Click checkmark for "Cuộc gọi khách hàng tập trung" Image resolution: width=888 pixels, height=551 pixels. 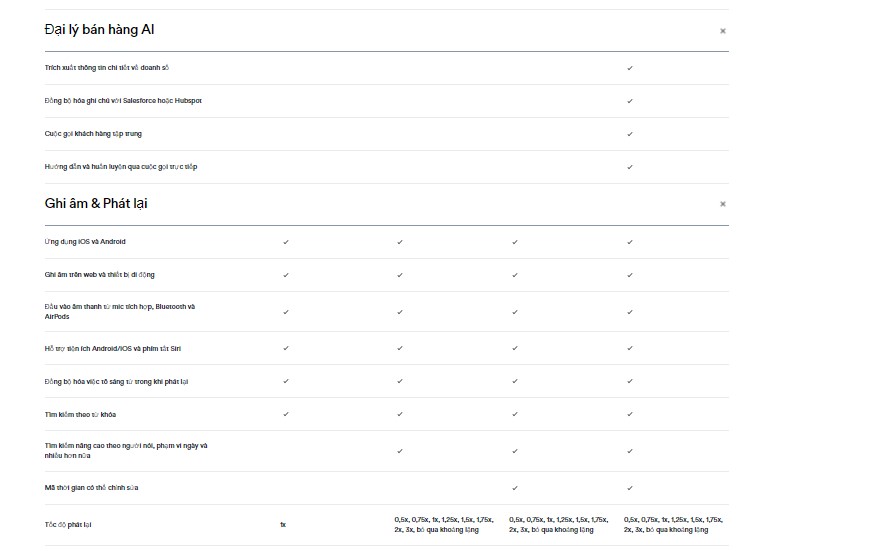click(630, 134)
